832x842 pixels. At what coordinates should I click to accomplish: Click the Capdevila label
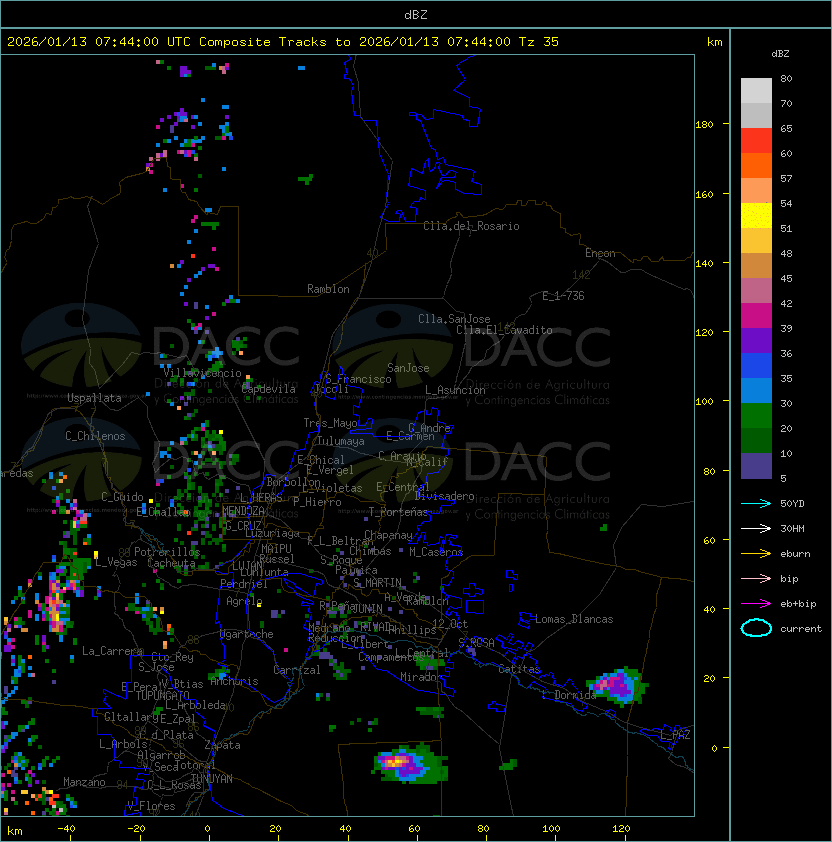tap(269, 389)
